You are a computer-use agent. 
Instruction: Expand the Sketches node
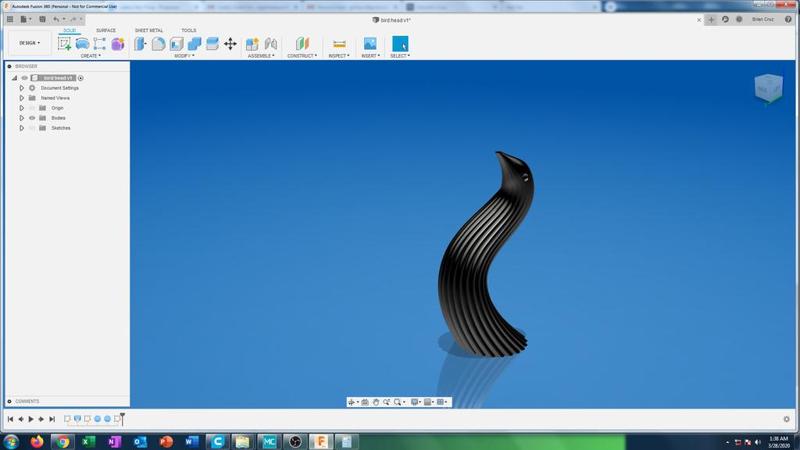point(21,128)
